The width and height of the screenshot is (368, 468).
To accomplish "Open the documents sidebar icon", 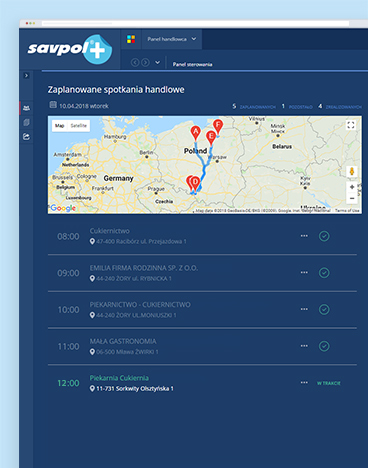I will click(26, 122).
